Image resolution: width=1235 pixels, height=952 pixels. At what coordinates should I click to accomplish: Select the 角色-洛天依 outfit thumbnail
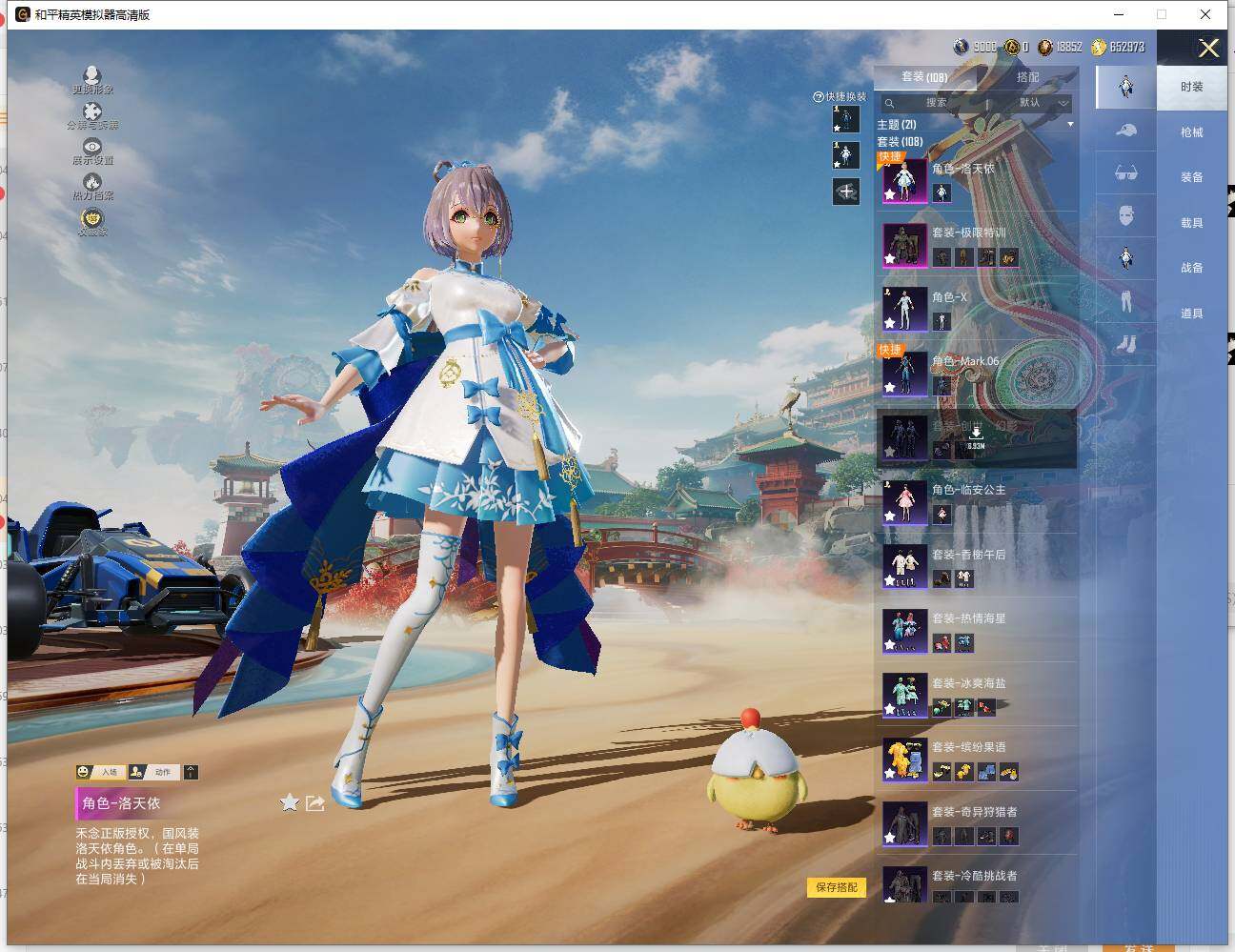point(904,181)
